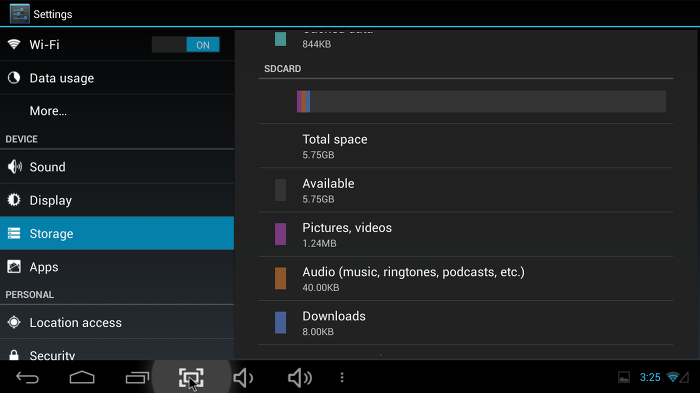The height and width of the screenshot is (393, 700).
Task: Tap the Recent apps button
Action: coord(137,378)
